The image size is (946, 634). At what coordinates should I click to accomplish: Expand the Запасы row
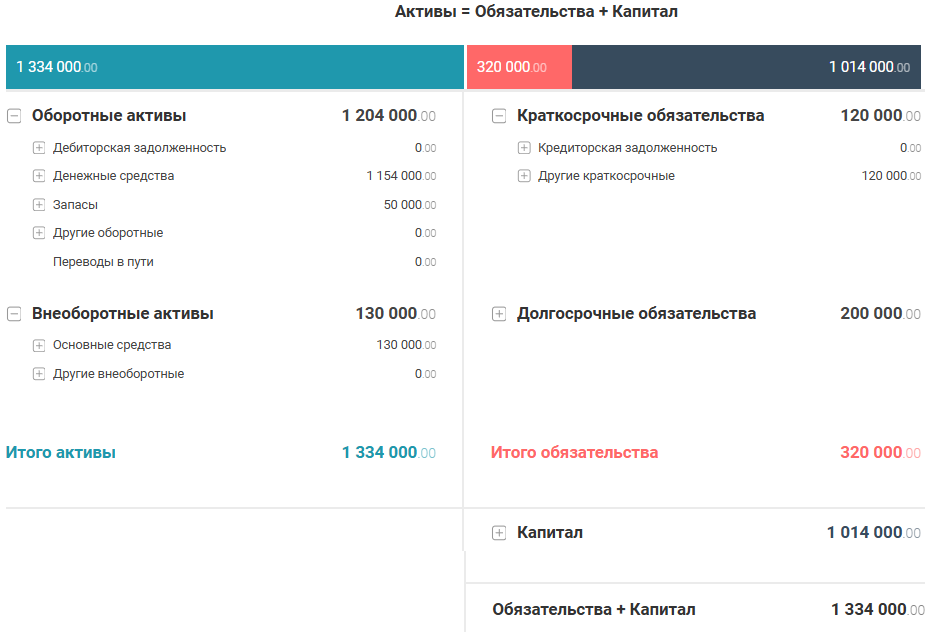[39, 205]
